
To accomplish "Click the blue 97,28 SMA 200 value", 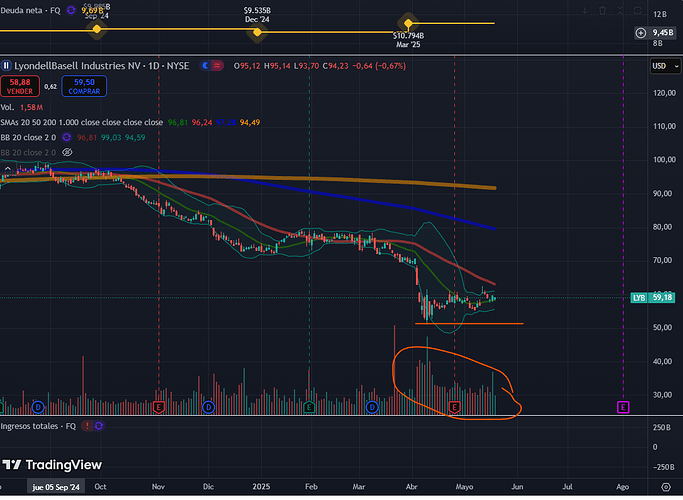I will coord(226,123).
